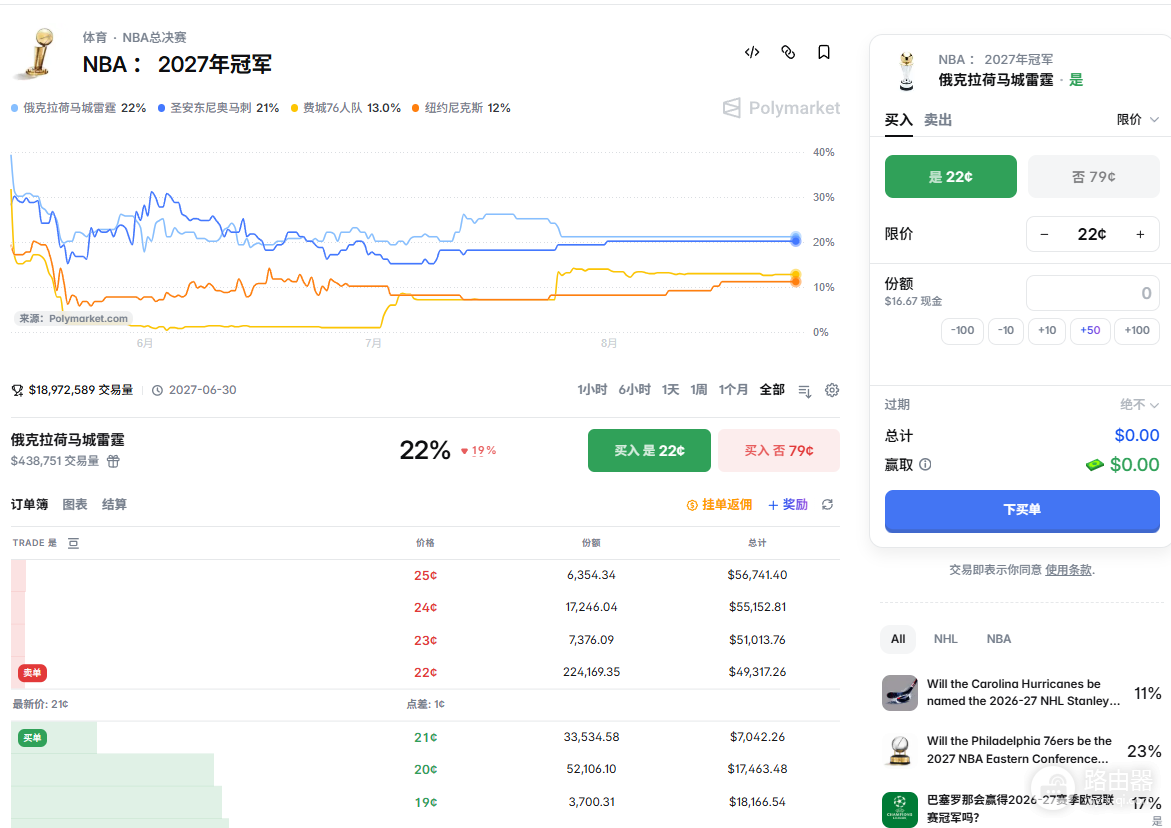Set chart range to 6小时
The height and width of the screenshot is (828, 1171).
click(634, 390)
